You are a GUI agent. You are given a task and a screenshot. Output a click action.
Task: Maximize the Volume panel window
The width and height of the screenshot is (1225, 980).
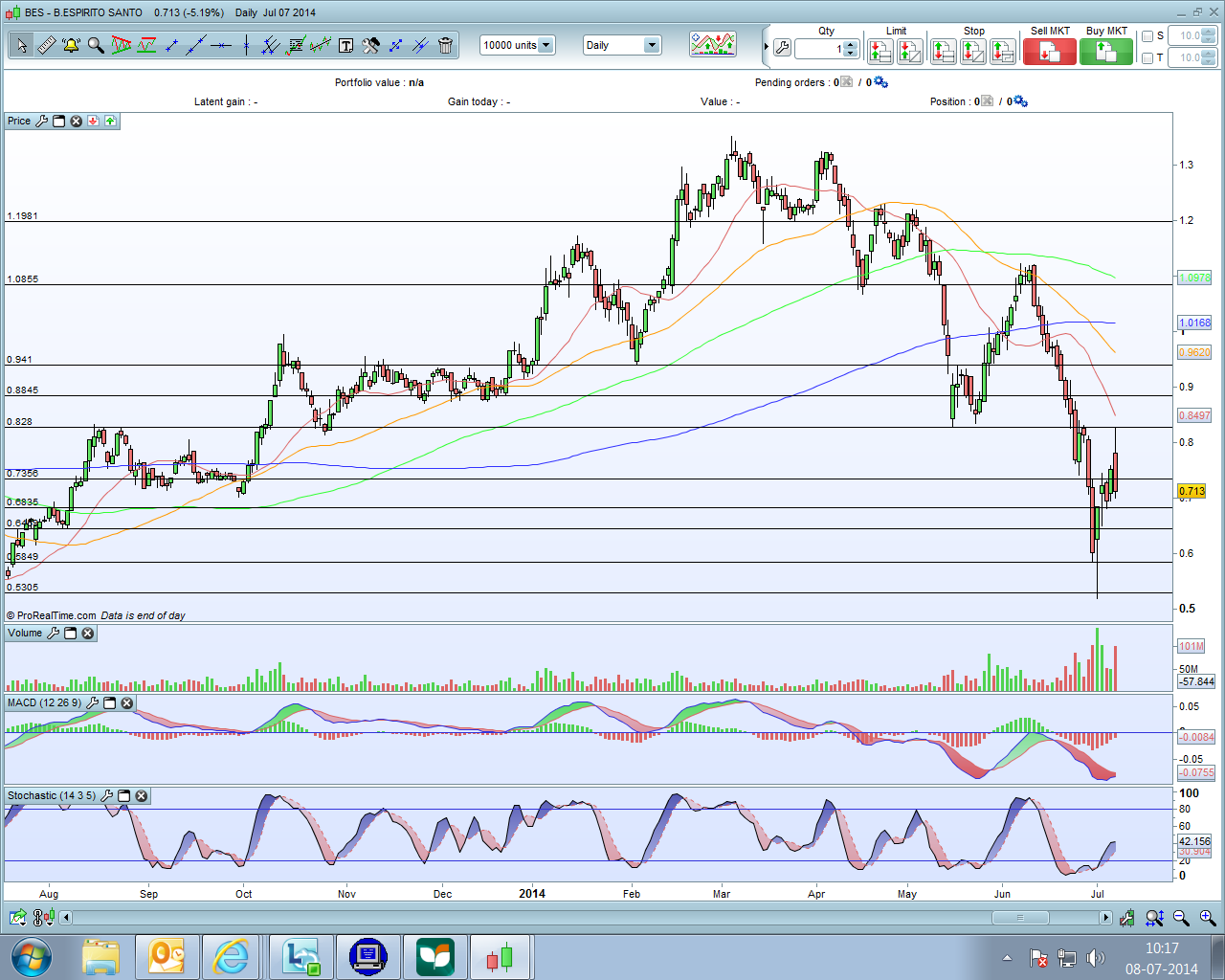70,634
